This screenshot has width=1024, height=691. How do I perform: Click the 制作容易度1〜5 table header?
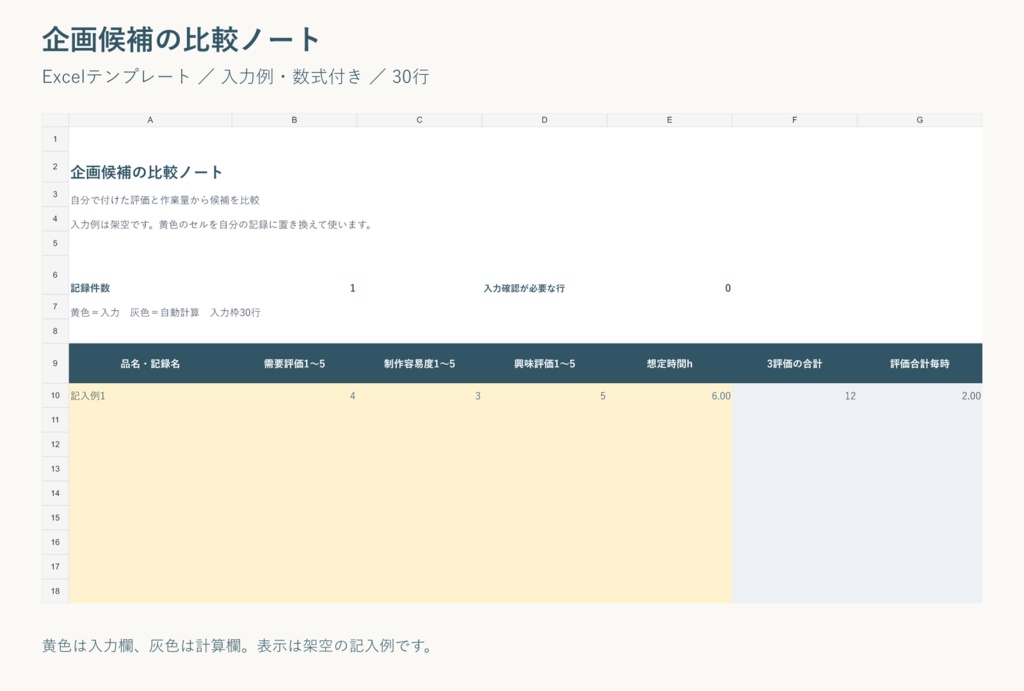click(419, 364)
